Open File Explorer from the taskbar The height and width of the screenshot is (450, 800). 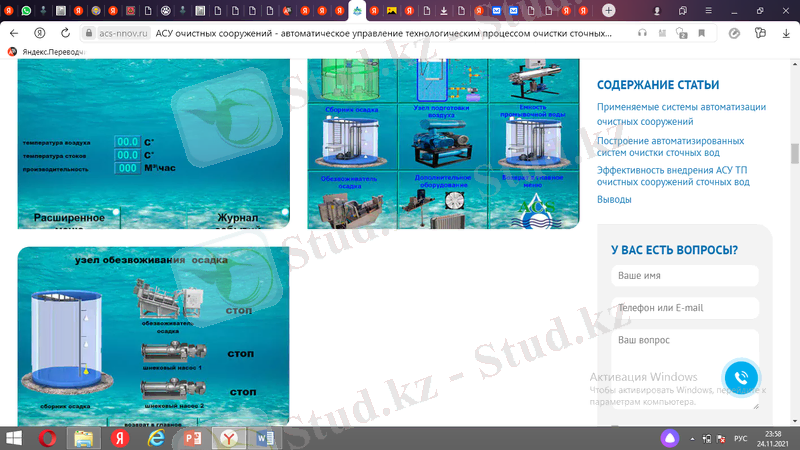(x=83, y=438)
